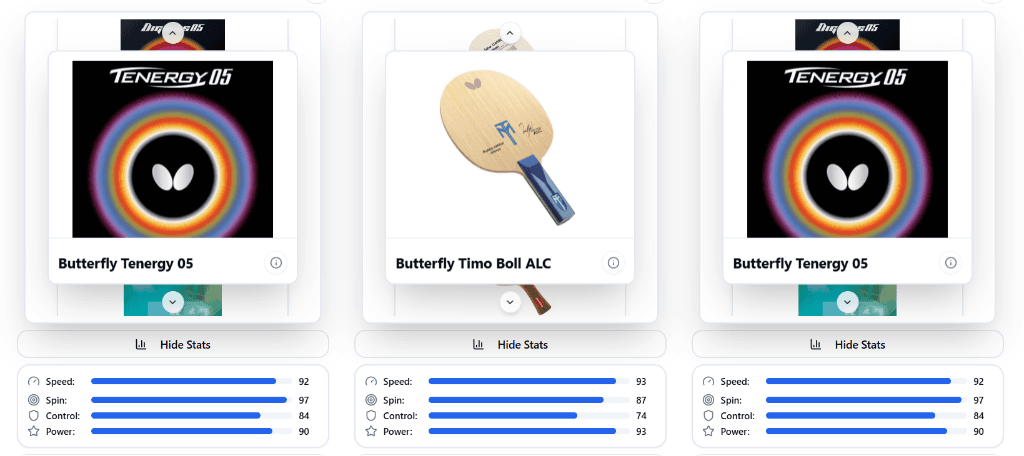The height and width of the screenshot is (456, 1024).
Task: Click the Butterfly Timo Boll ALC title
Action: coord(473,264)
